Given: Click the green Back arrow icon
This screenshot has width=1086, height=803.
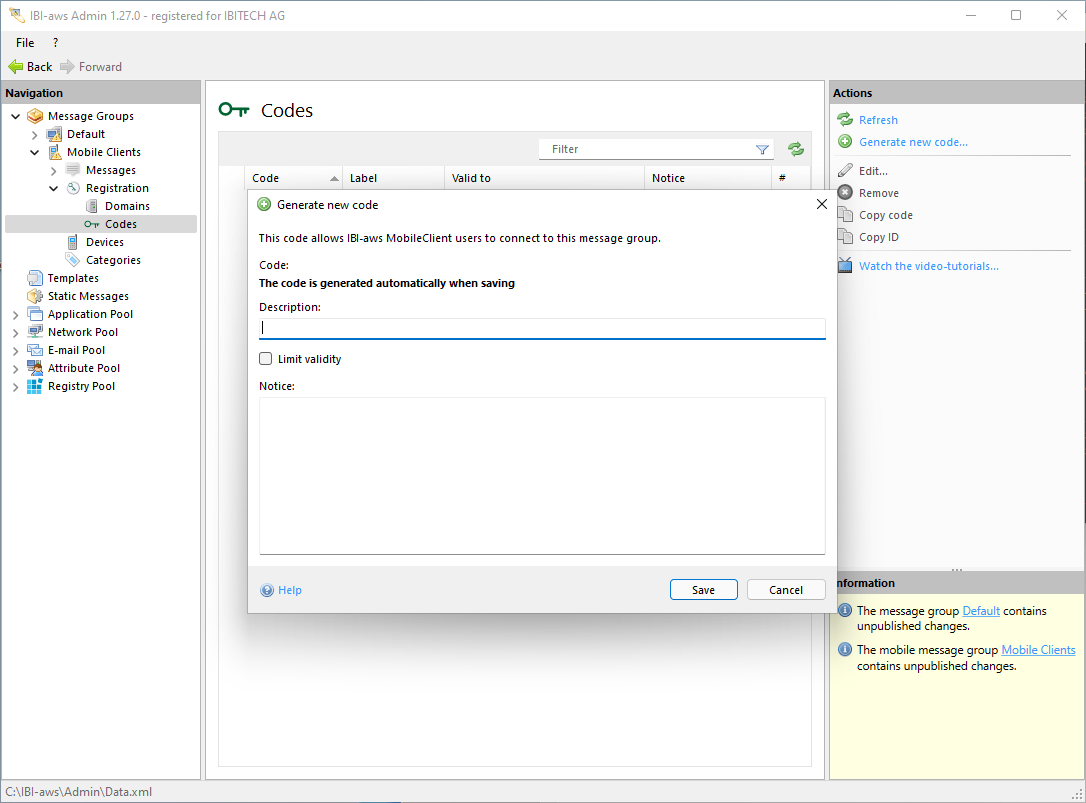Looking at the screenshot, I should tap(15, 67).
